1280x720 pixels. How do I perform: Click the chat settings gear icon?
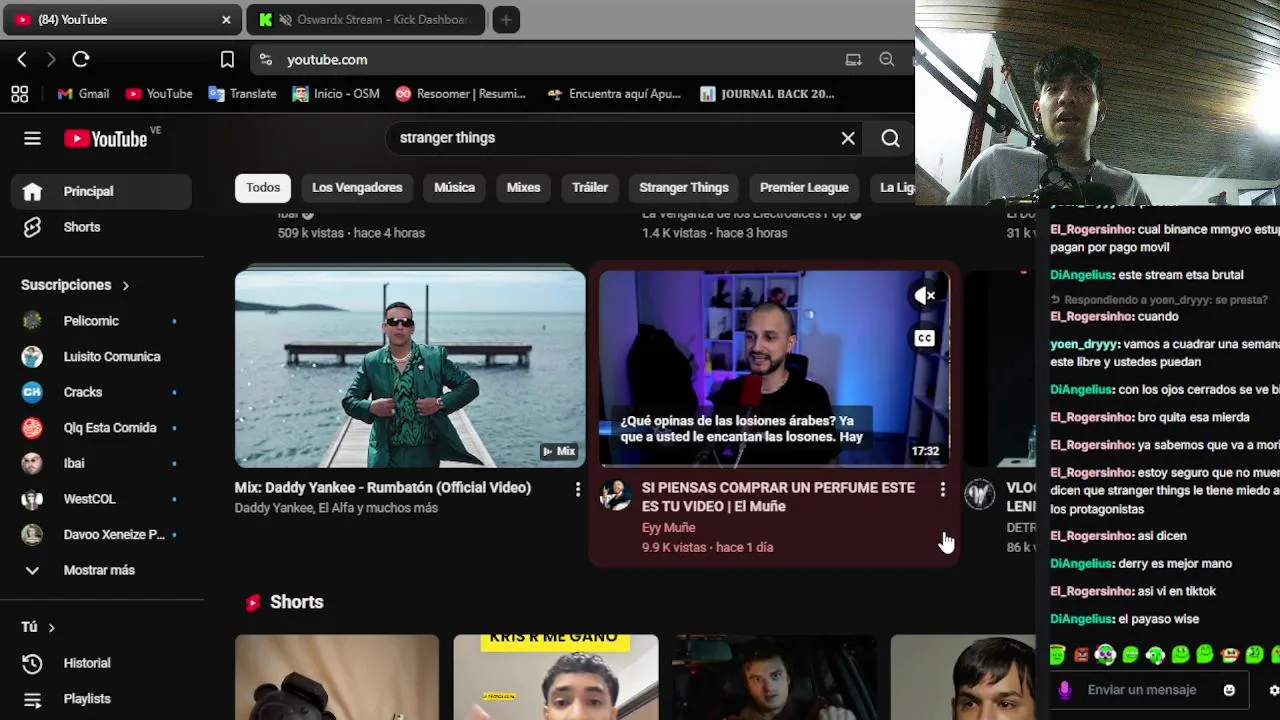tap(1274, 690)
